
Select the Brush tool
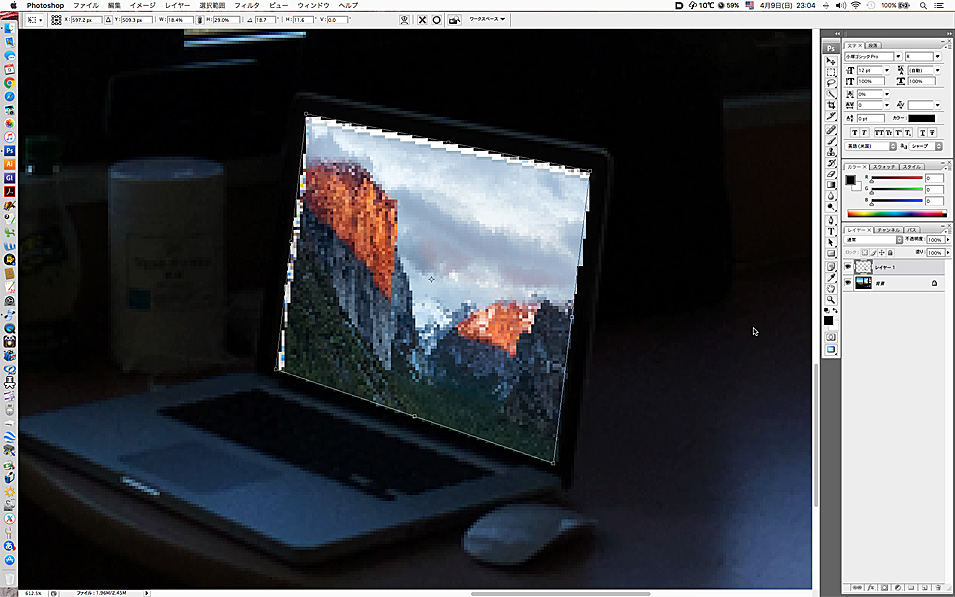pyautogui.click(x=831, y=141)
